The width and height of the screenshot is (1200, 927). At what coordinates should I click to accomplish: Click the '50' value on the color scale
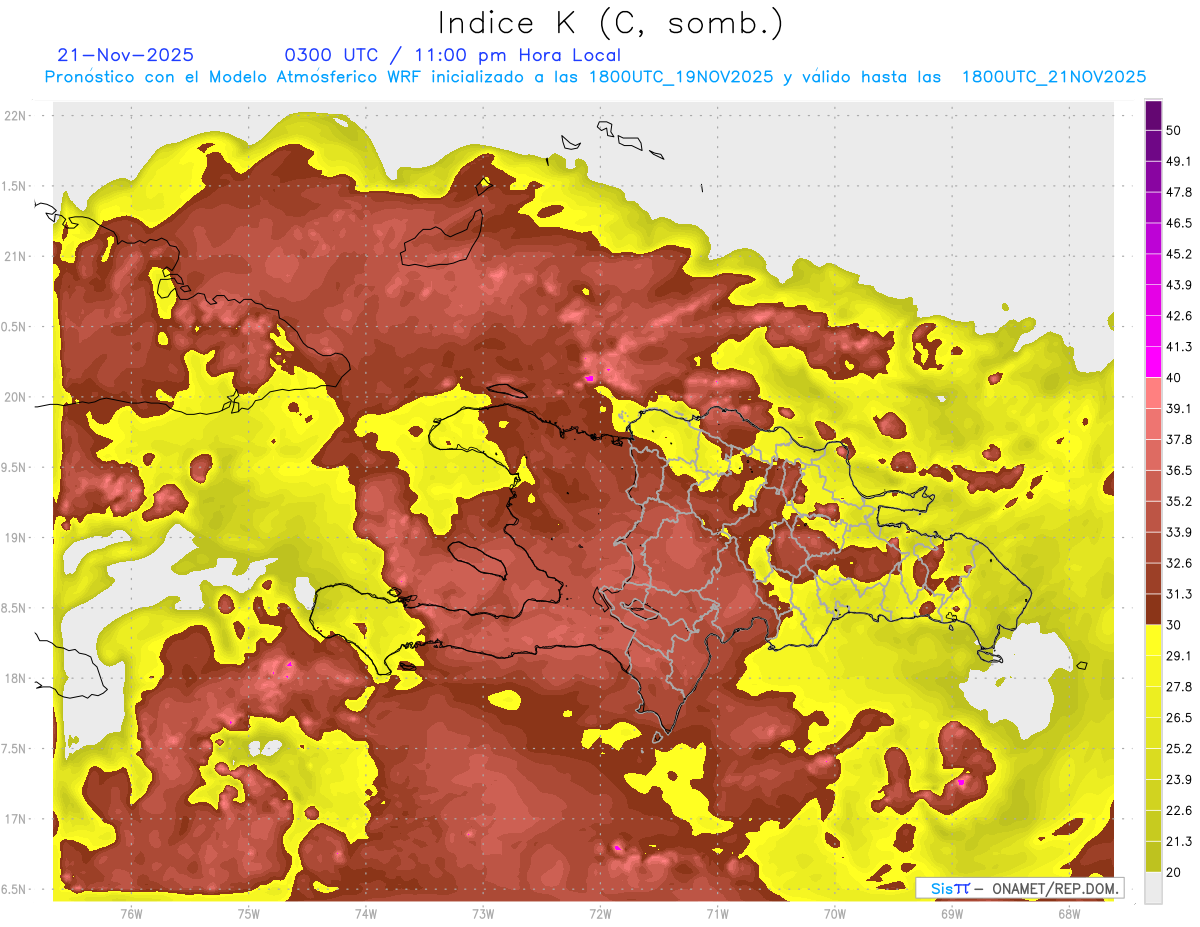tap(1174, 131)
